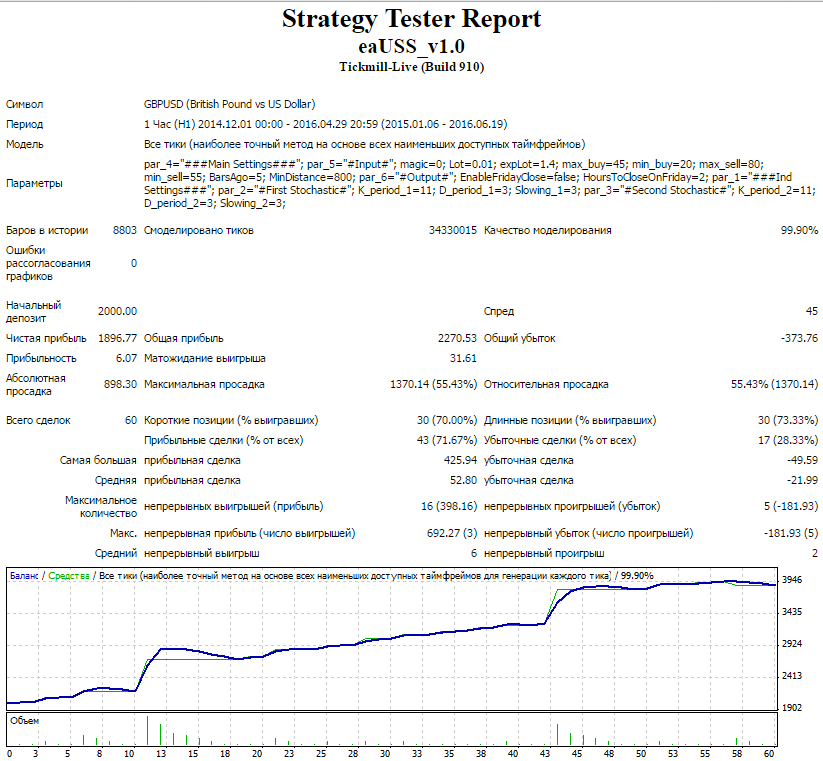Click the Максимальная просадка label
The height and width of the screenshot is (761, 823).
[204, 384]
